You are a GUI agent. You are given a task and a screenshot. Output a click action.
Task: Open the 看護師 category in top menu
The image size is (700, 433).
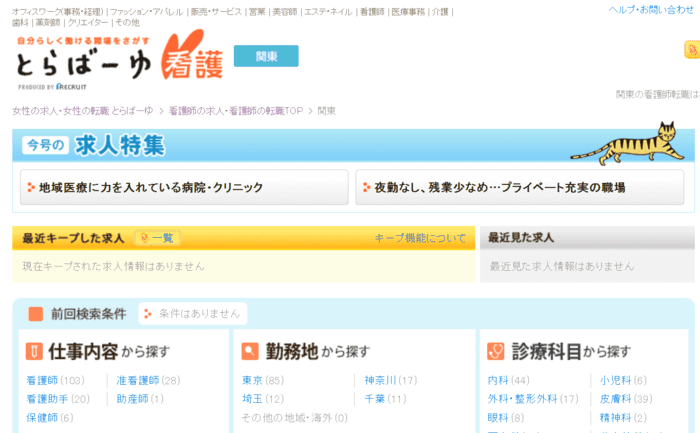point(372,12)
